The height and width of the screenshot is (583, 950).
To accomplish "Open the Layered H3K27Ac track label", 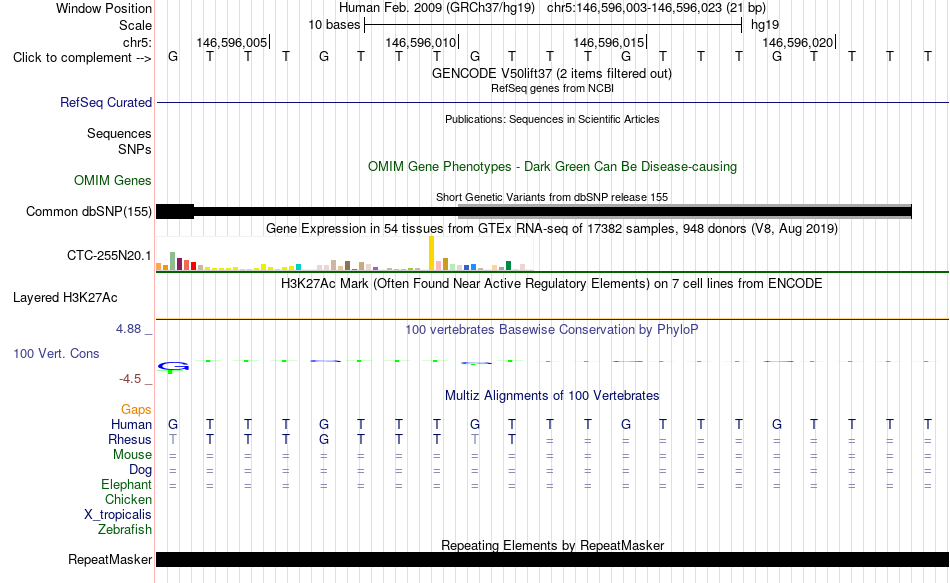I will [x=65, y=298].
